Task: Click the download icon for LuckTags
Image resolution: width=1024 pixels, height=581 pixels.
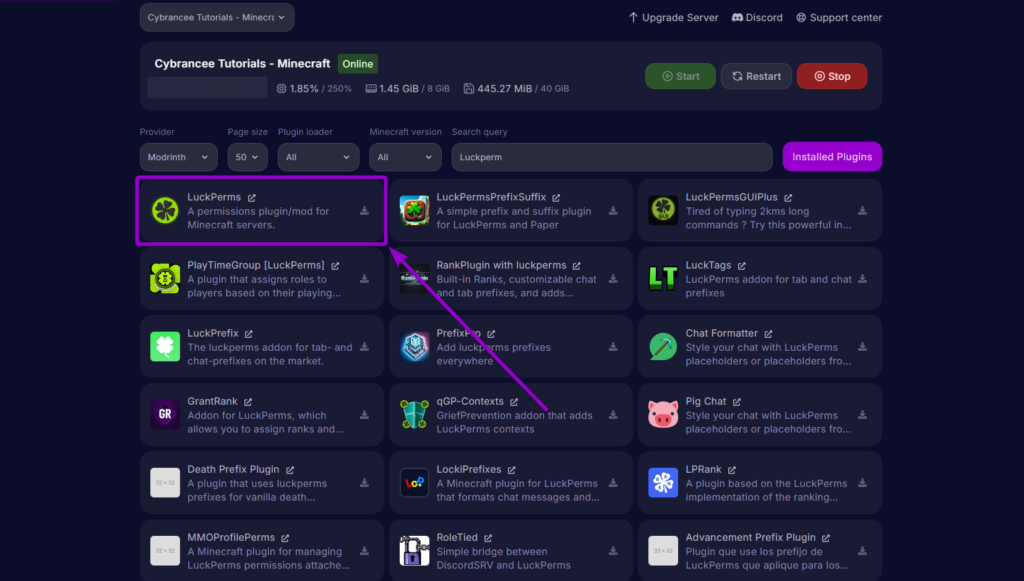Action: [862, 279]
